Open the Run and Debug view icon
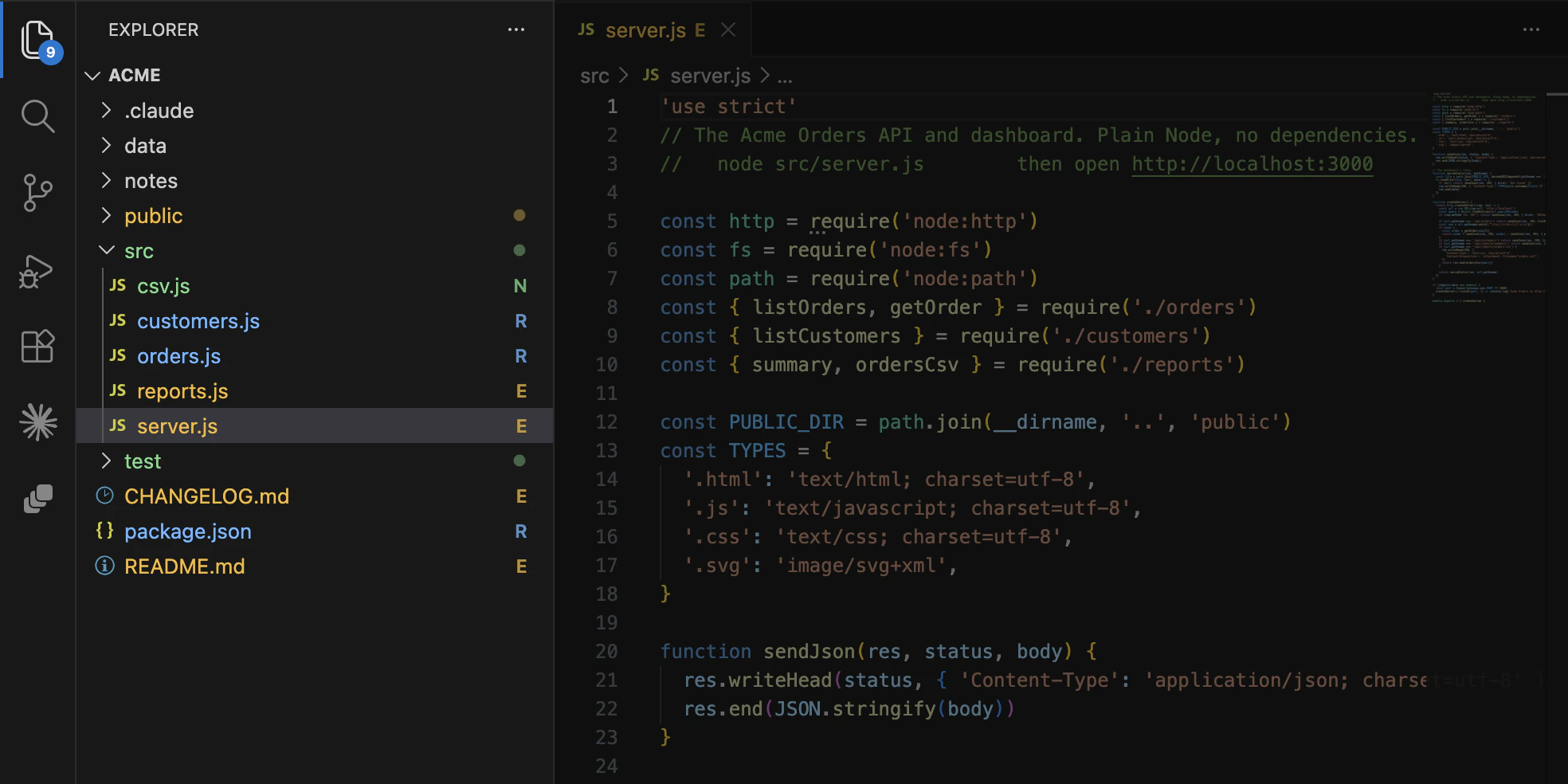Viewport: 1568px width, 784px height. 37,270
